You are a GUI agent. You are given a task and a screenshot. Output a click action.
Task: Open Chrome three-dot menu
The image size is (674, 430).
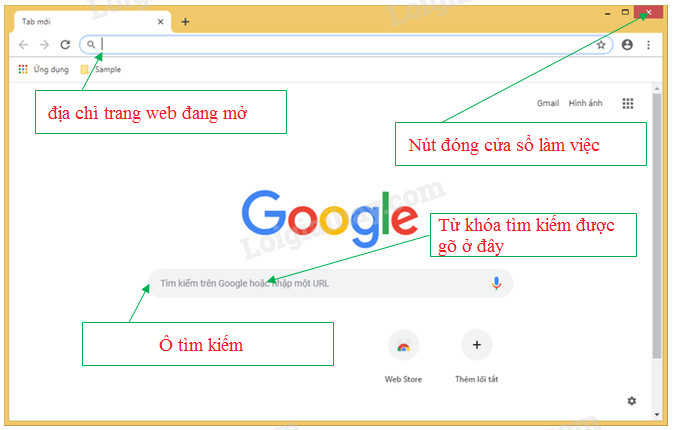648,45
